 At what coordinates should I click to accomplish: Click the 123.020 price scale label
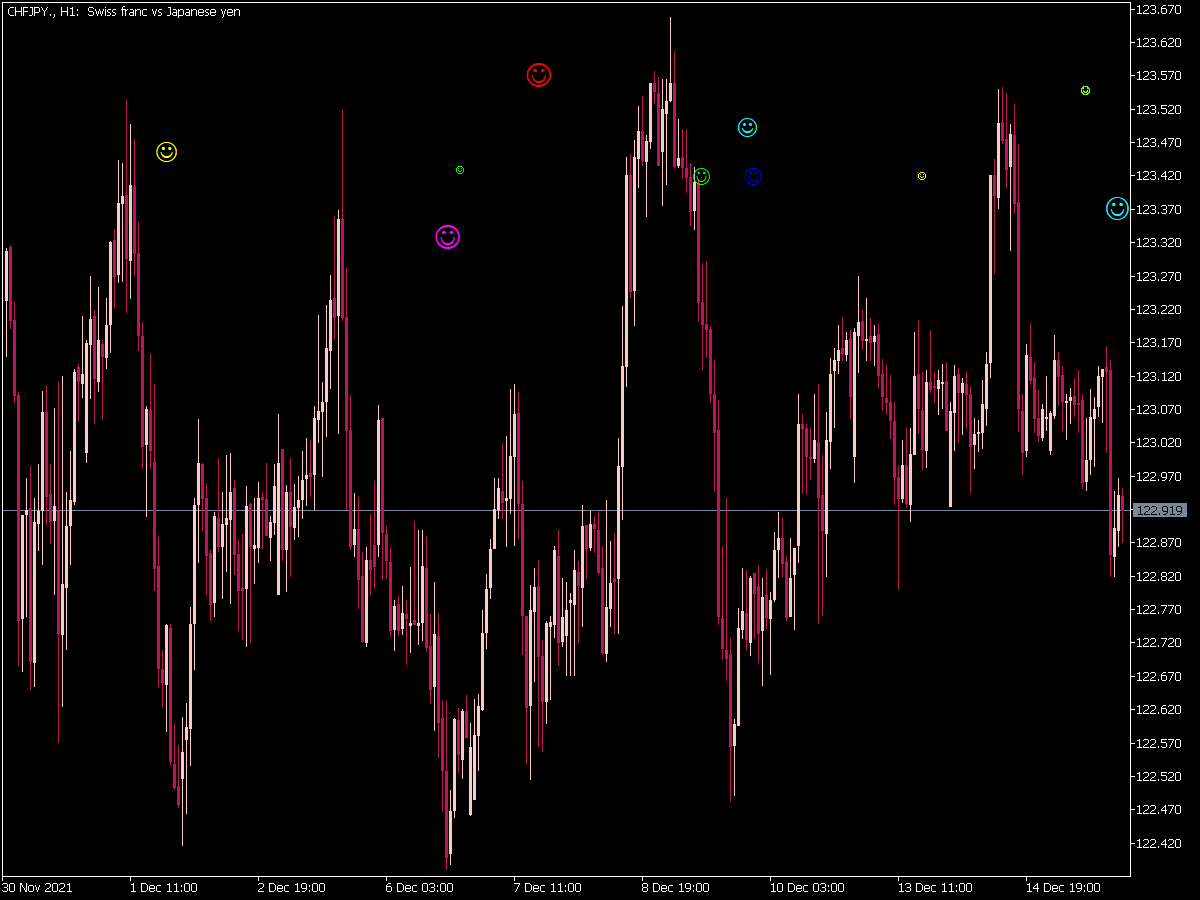pyautogui.click(x=1160, y=443)
